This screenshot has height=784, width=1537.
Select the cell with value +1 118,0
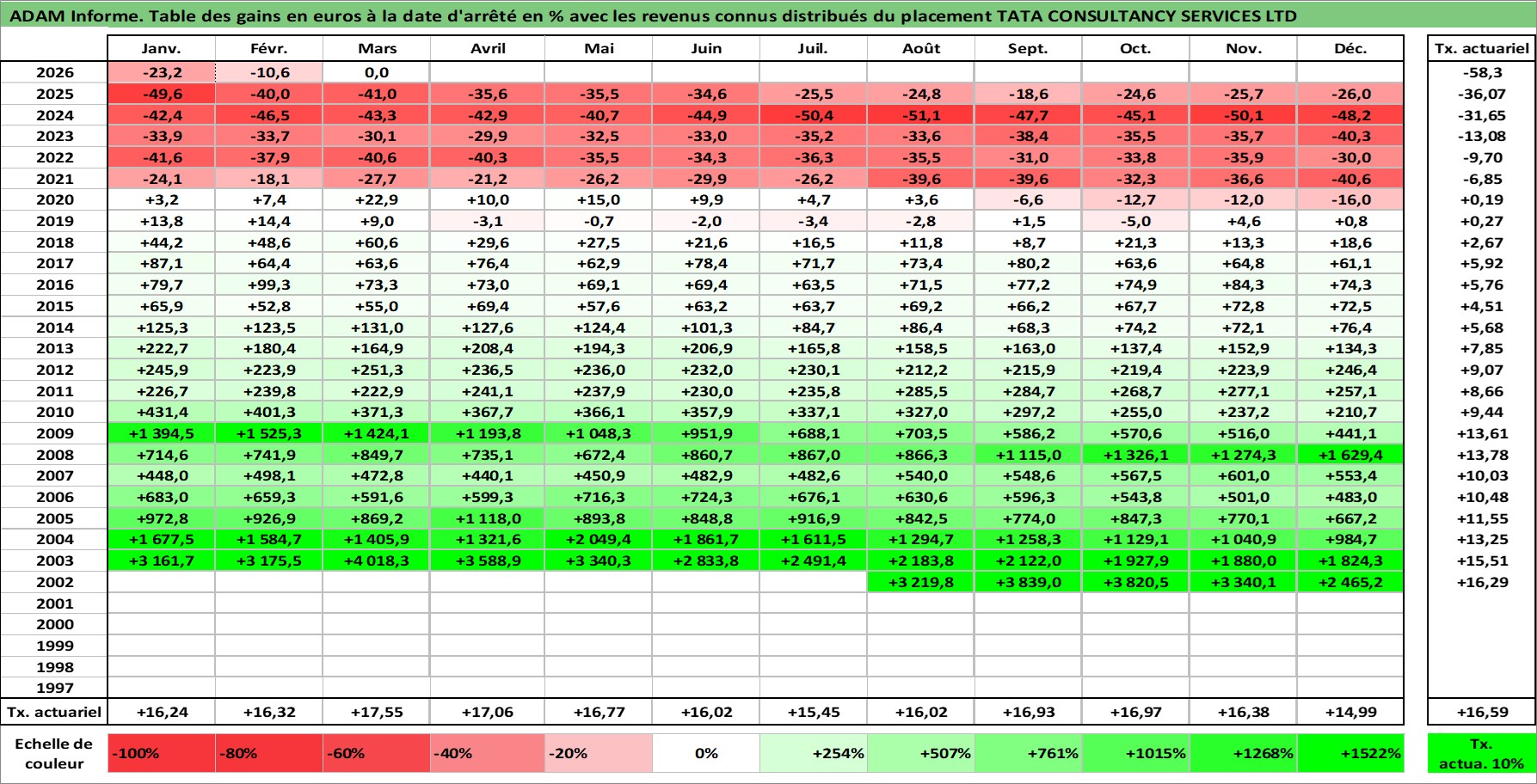click(x=487, y=518)
